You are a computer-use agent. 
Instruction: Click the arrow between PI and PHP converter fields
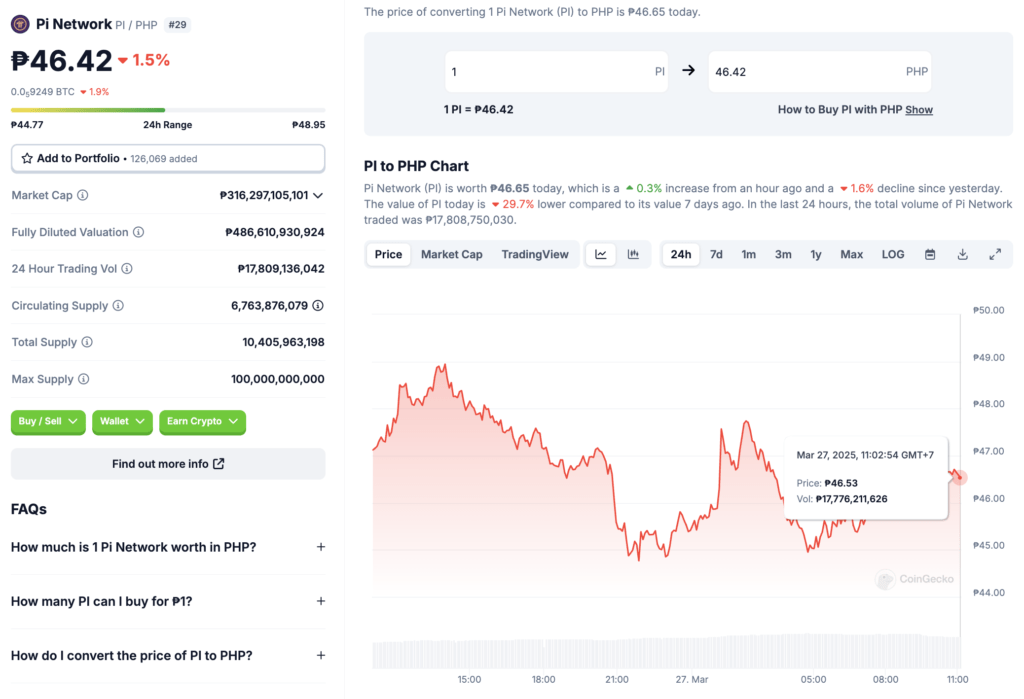688,71
